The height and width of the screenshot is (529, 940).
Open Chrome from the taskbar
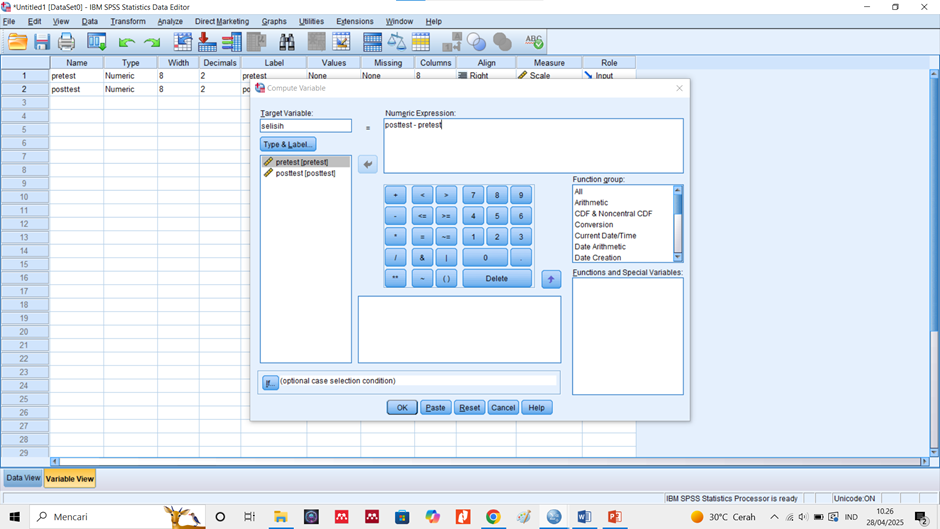[493, 516]
